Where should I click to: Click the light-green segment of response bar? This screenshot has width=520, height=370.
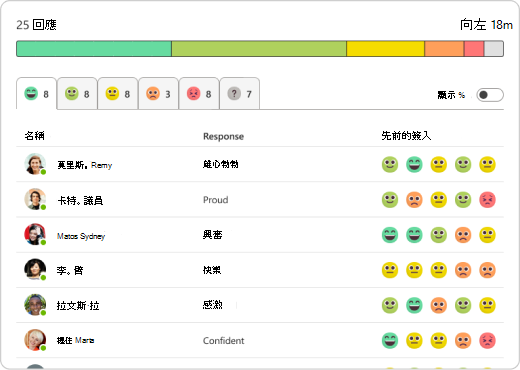click(259, 49)
